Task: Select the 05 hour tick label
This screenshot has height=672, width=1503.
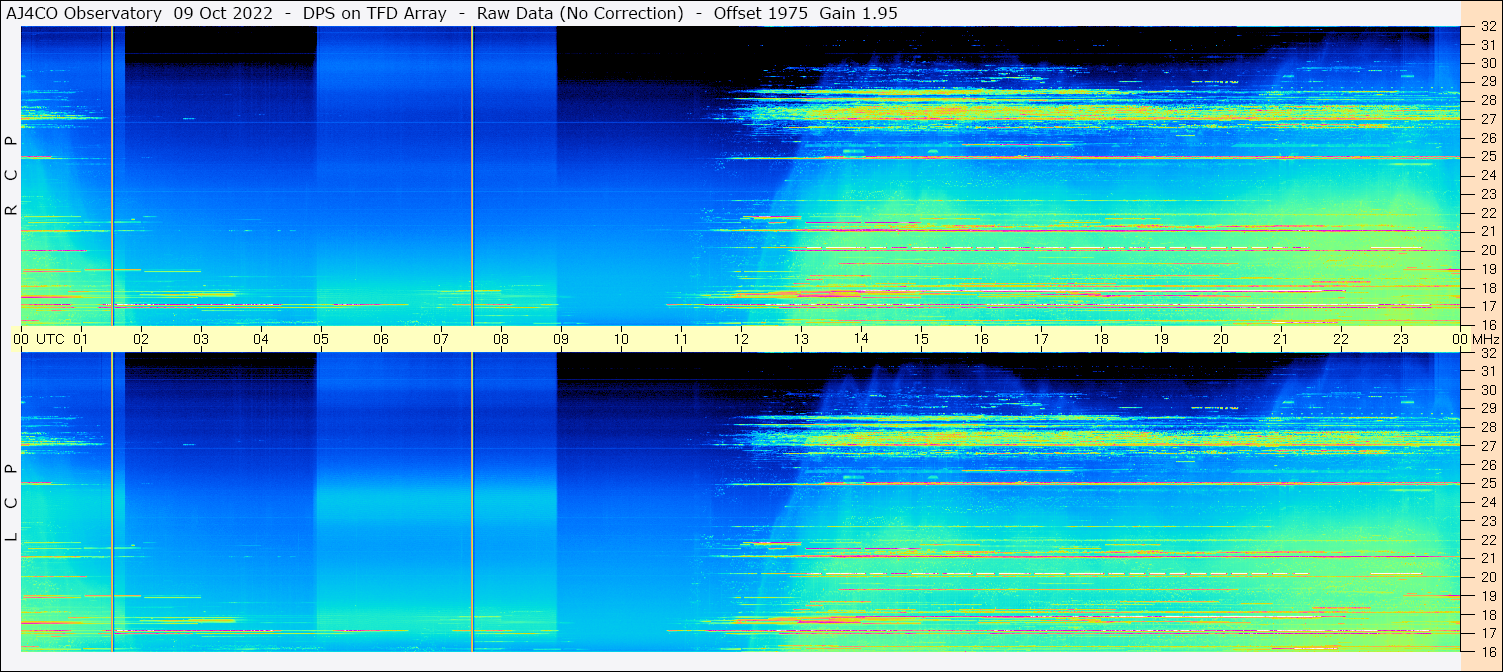Action: pyautogui.click(x=321, y=339)
